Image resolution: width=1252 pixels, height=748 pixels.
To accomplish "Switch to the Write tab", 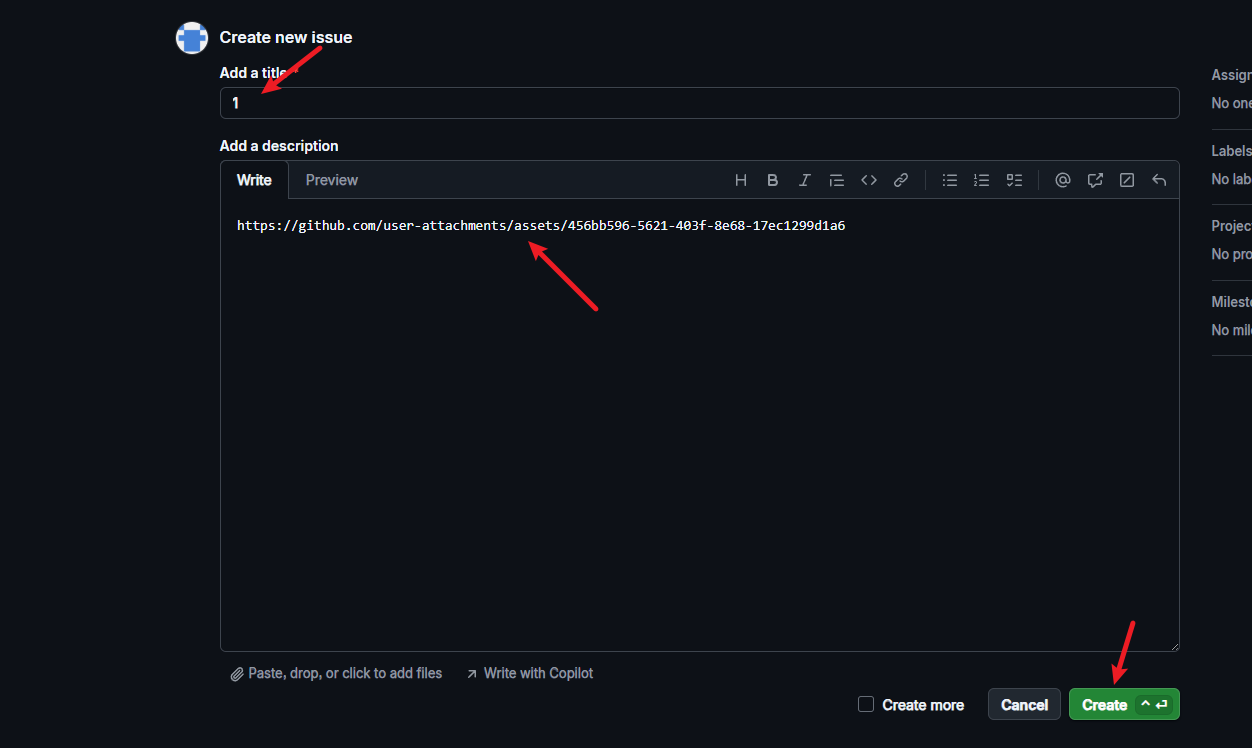I will [254, 180].
